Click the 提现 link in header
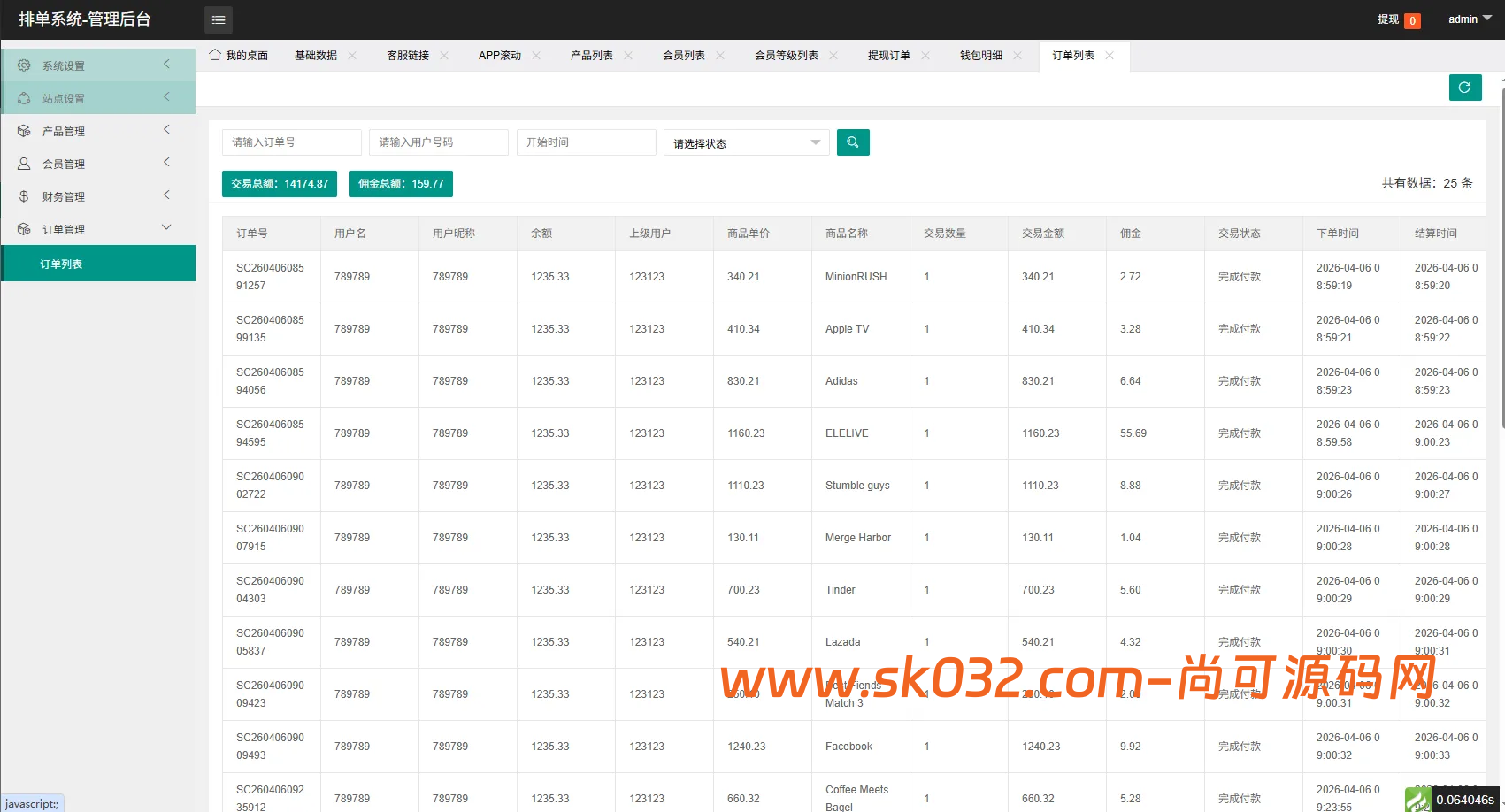1505x812 pixels. pyautogui.click(x=1388, y=19)
